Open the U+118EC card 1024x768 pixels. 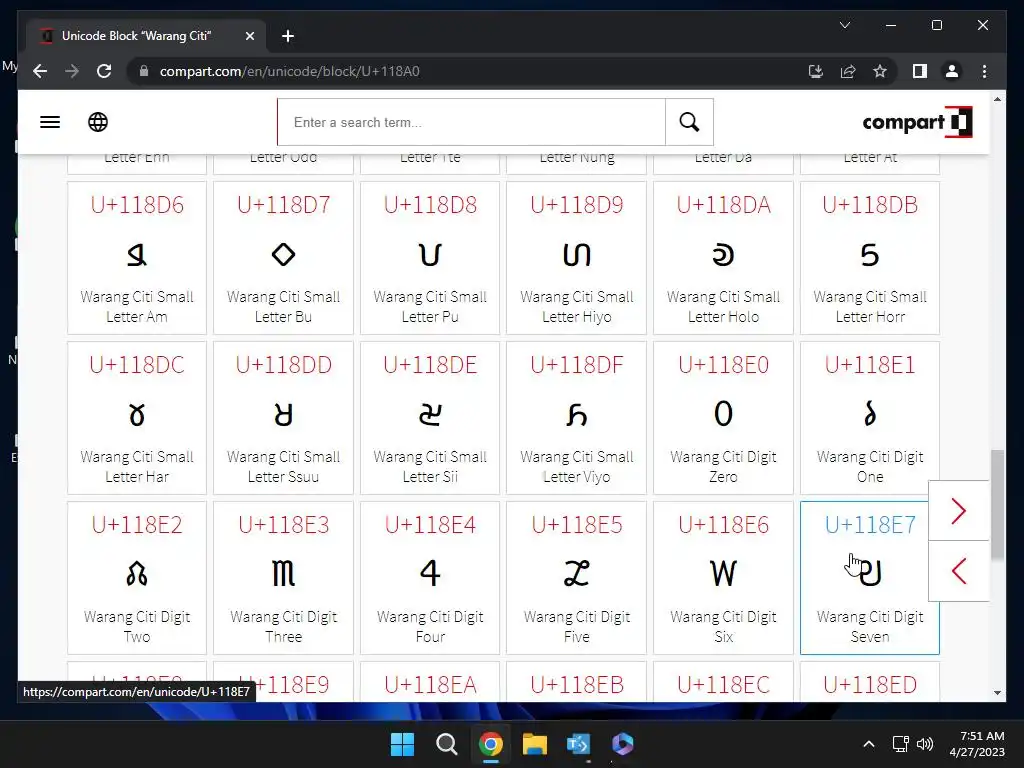(723, 682)
